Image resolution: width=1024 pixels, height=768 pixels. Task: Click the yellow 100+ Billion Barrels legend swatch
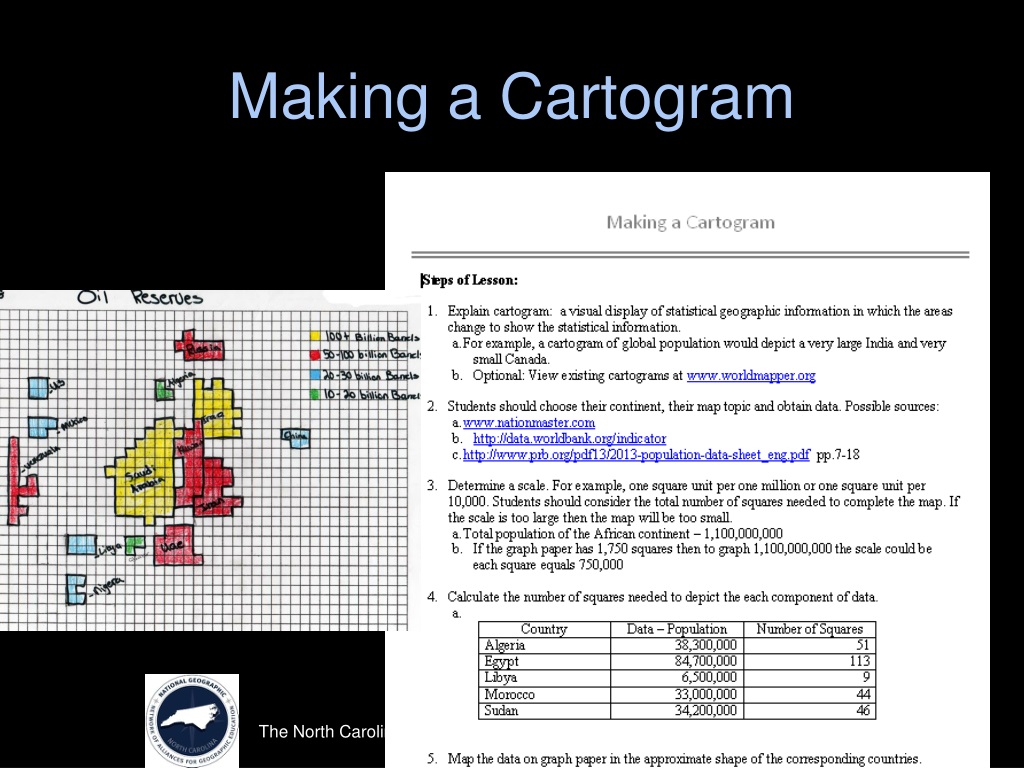coord(315,336)
